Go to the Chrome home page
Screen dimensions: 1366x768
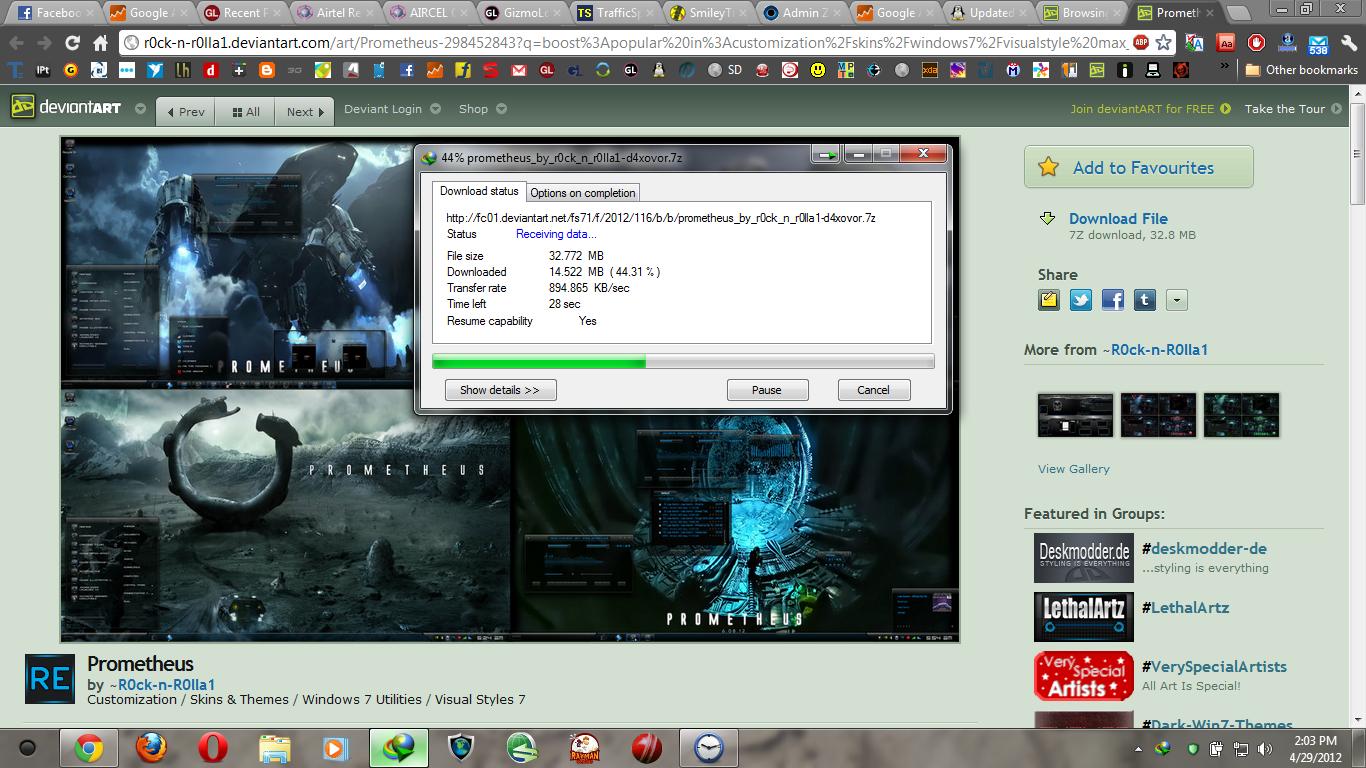100,43
